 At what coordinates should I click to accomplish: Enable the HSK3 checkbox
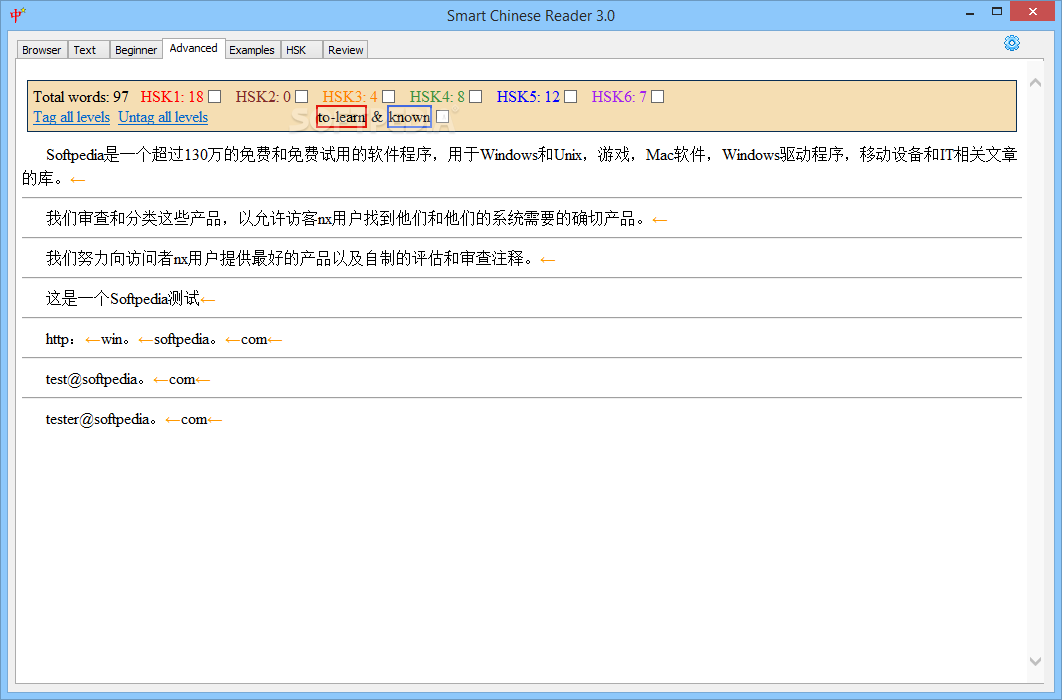click(389, 97)
